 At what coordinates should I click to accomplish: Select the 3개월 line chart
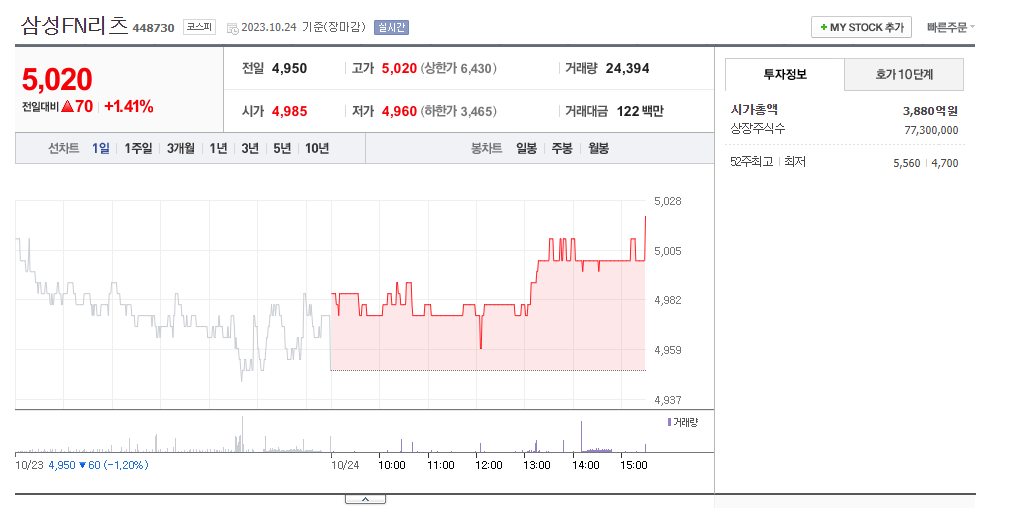click(x=180, y=148)
